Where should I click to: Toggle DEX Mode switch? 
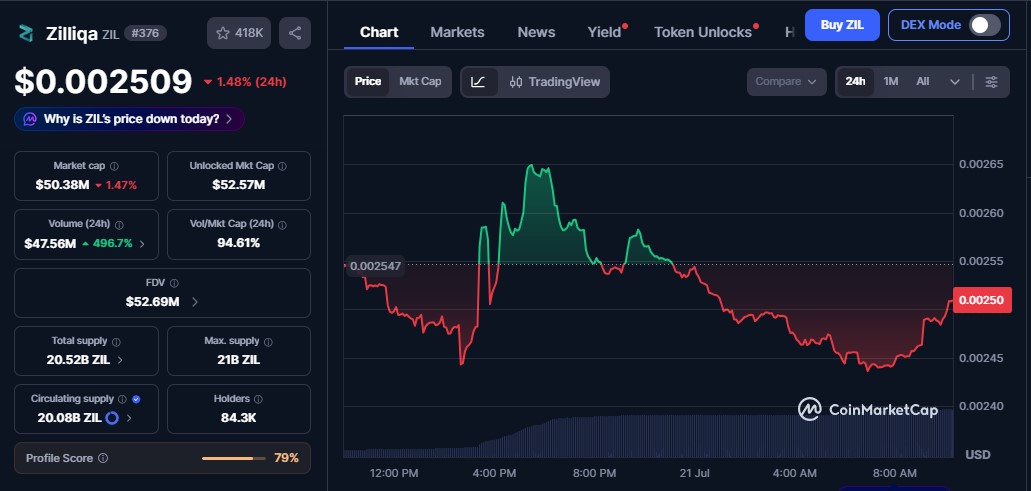pos(984,25)
